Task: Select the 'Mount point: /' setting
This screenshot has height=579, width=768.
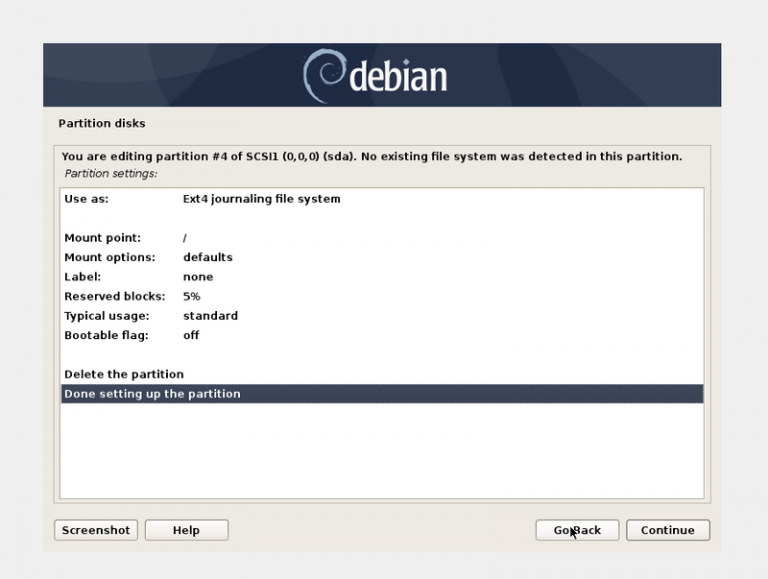Action: pyautogui.click(x=382, y=238)
